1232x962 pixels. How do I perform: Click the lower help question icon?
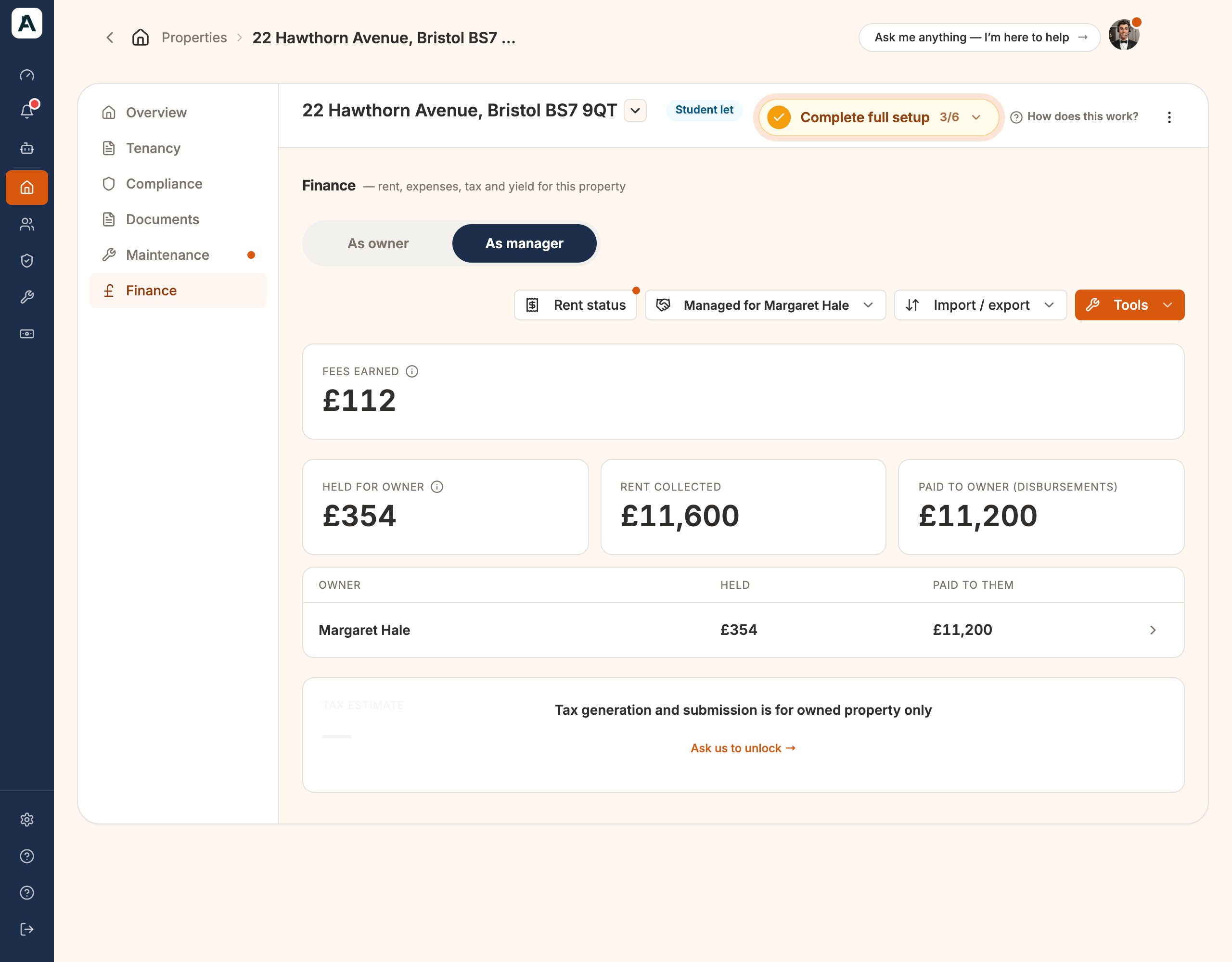coord(26,893)
